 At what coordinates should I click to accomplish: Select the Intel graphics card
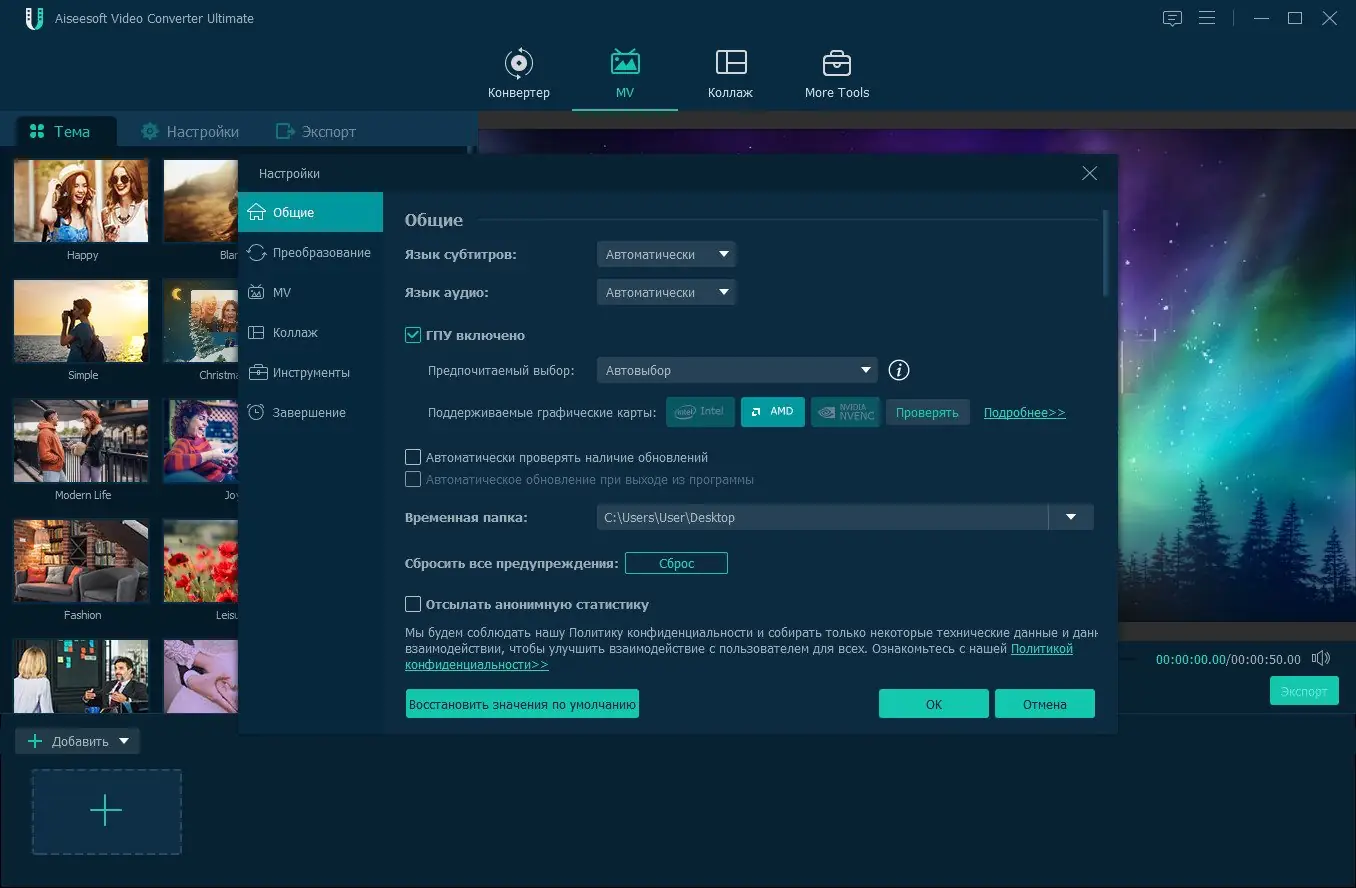[x=700, y=412]
